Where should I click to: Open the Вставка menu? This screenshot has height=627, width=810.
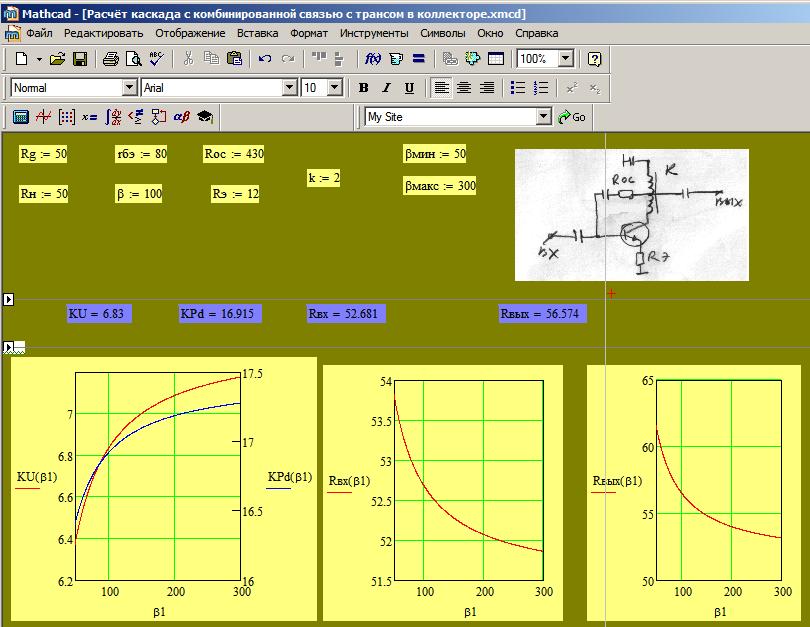coord(257,33)
